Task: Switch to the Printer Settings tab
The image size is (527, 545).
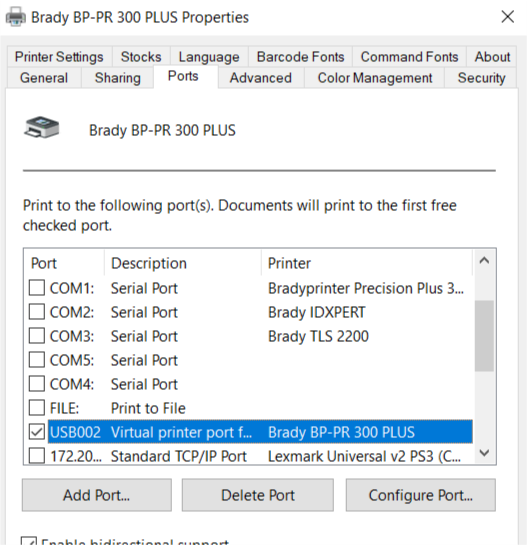Action: tap(59, 57)
